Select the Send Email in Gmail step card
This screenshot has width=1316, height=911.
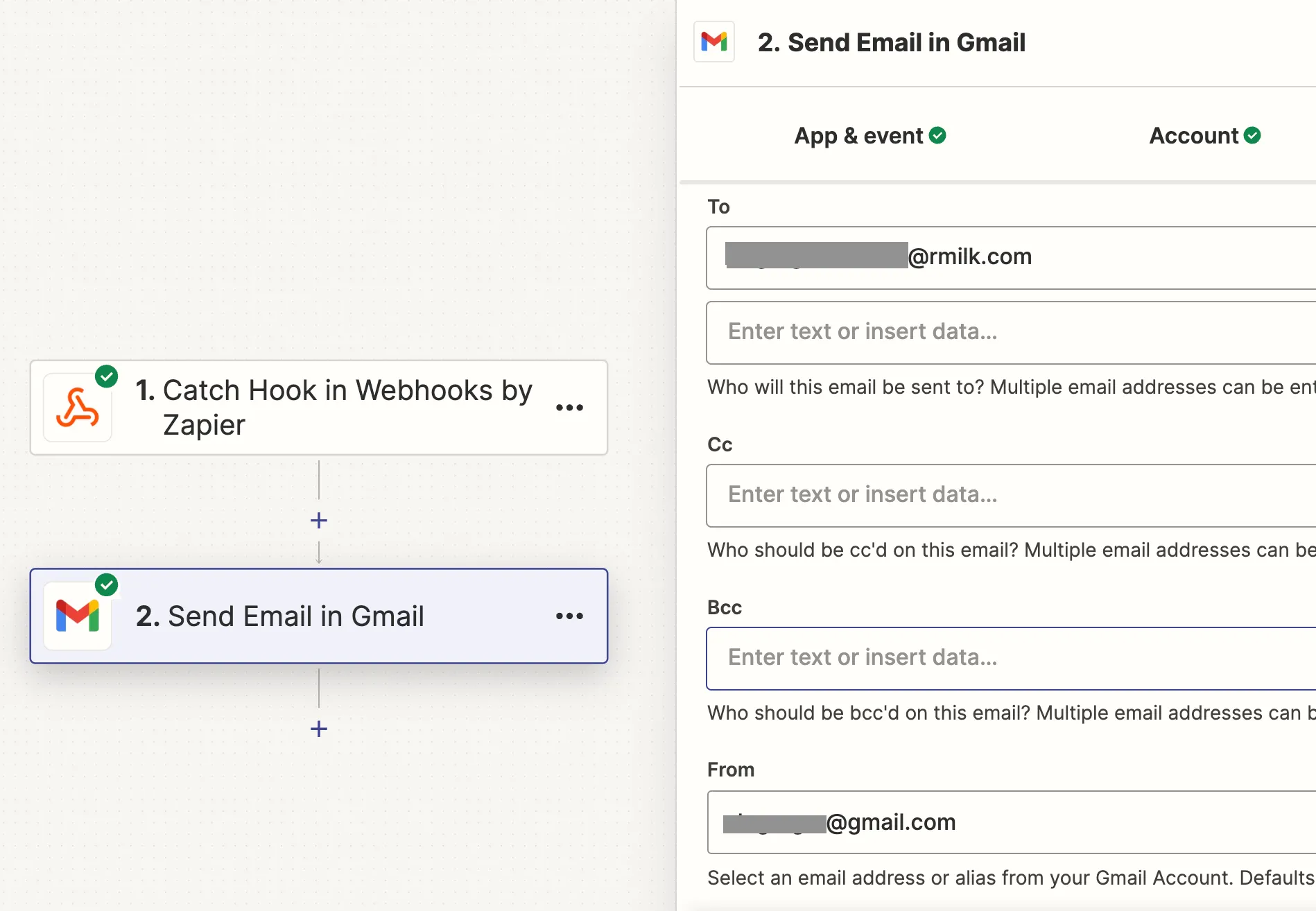pos(319,616)
